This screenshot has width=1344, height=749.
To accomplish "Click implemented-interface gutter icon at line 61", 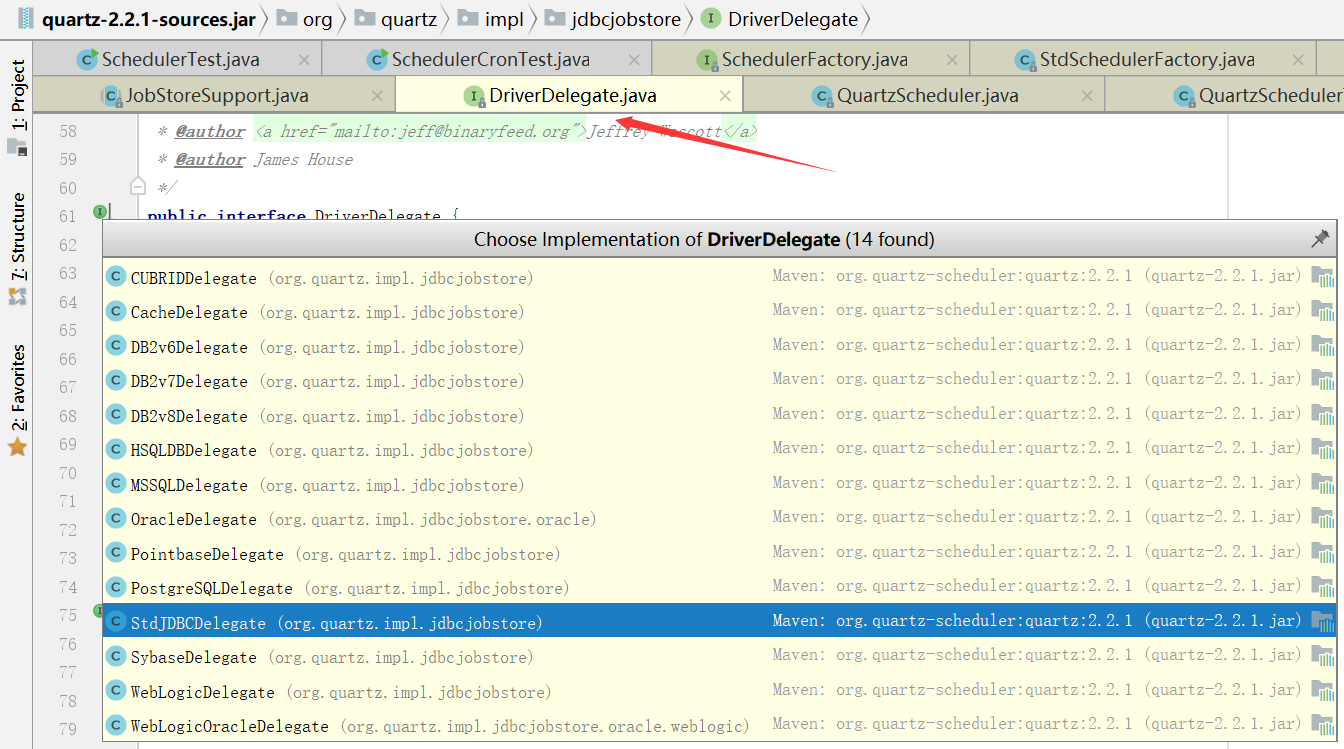I will pos(100,211).
